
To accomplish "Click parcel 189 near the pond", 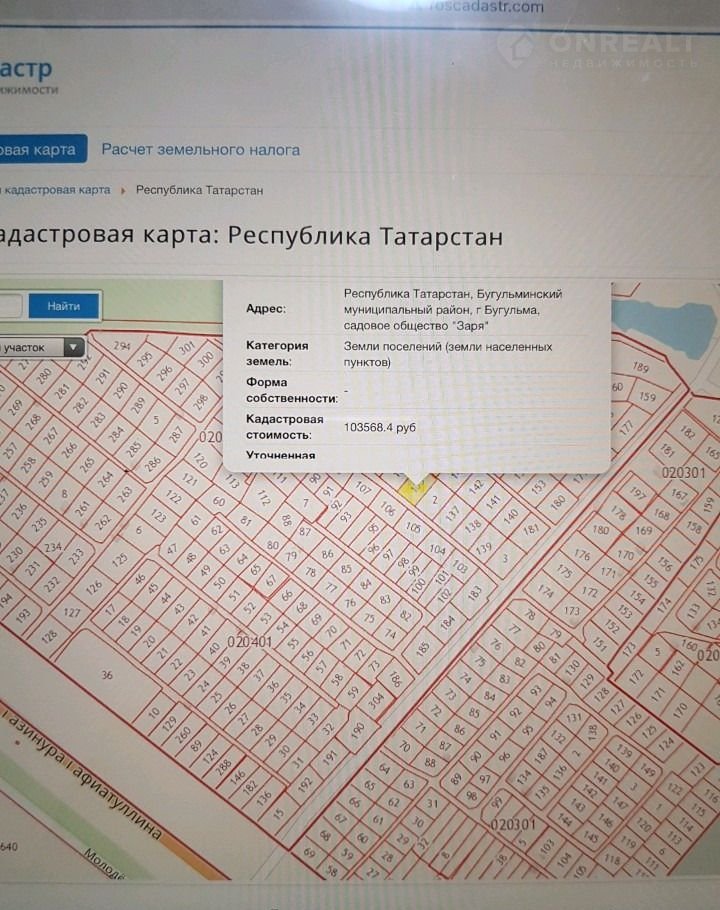I will (x=641, y=368).
